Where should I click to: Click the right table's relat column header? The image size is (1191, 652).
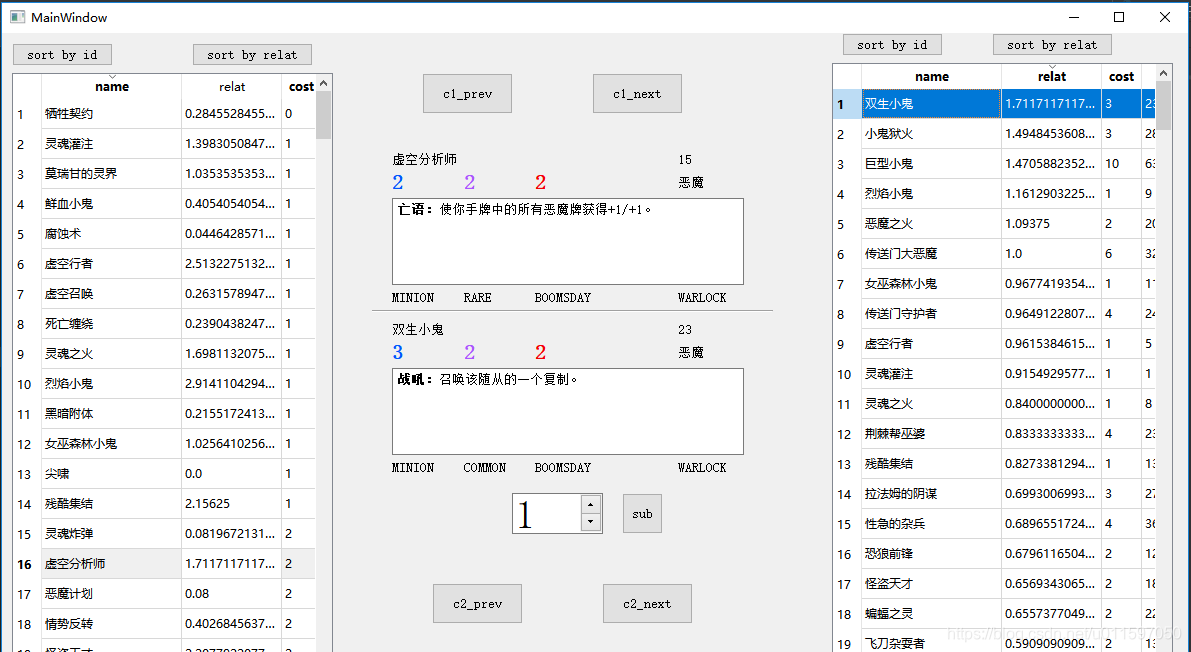(1051, 76)
